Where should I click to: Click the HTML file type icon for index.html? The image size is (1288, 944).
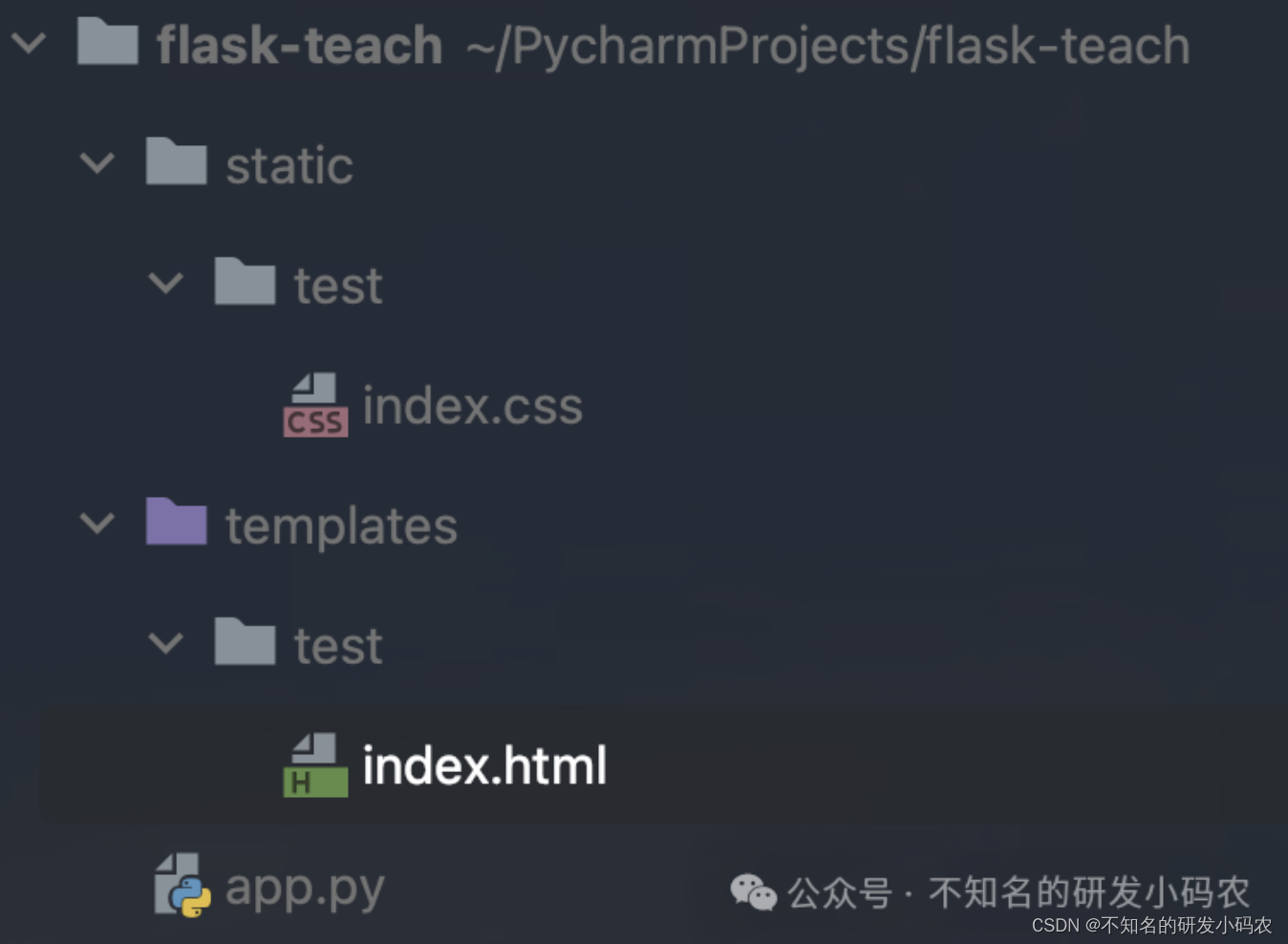315,763
